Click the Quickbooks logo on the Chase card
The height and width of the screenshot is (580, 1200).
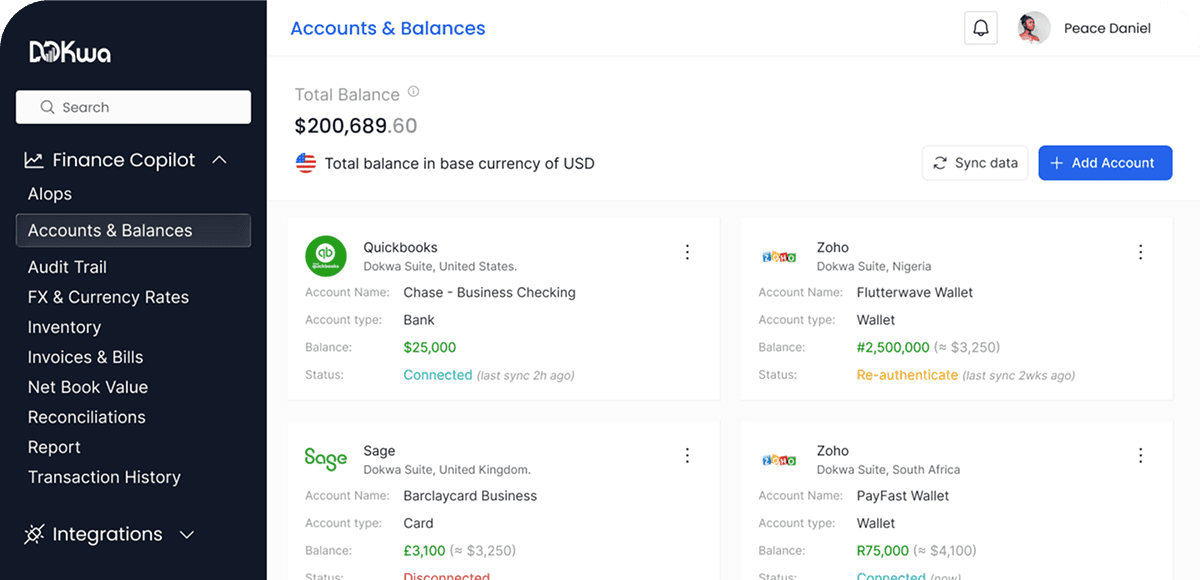pyautogui.click(x=326, y=256)
